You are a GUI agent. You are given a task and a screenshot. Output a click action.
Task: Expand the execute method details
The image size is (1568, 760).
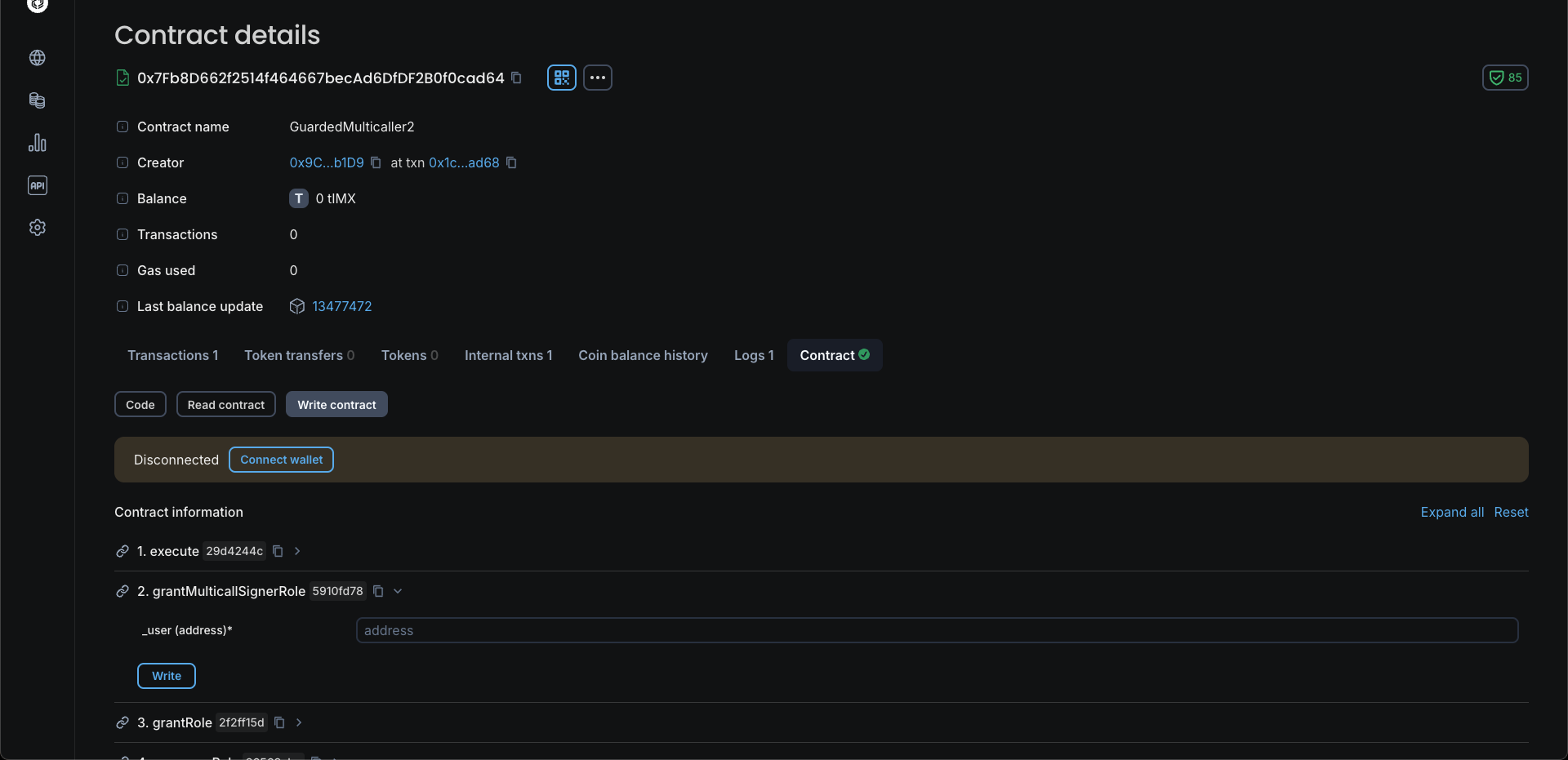[x=296, y=552]
